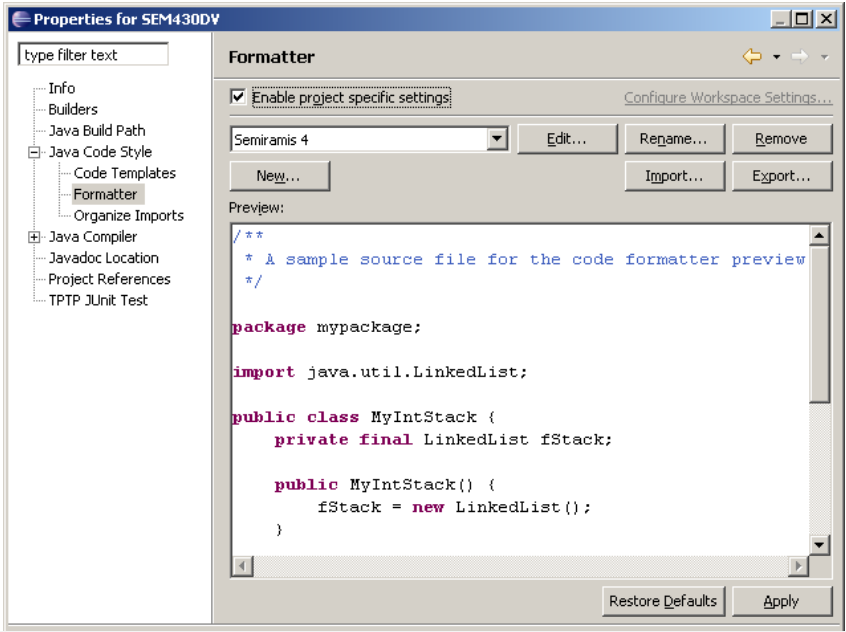Toggle Enable project specific settings checkbox
Image resolution: width=846 pixels, height=632 pixels.
(238, 97)
